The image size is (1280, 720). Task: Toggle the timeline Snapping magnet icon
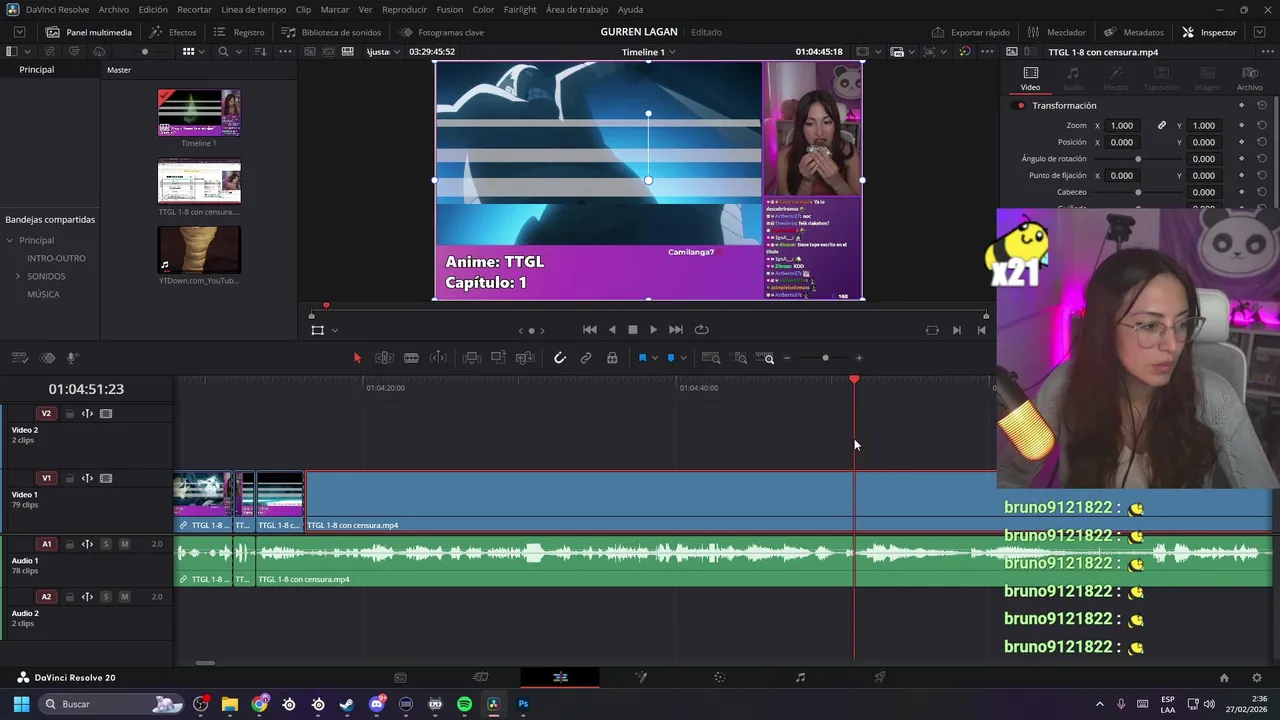[560, 358]
